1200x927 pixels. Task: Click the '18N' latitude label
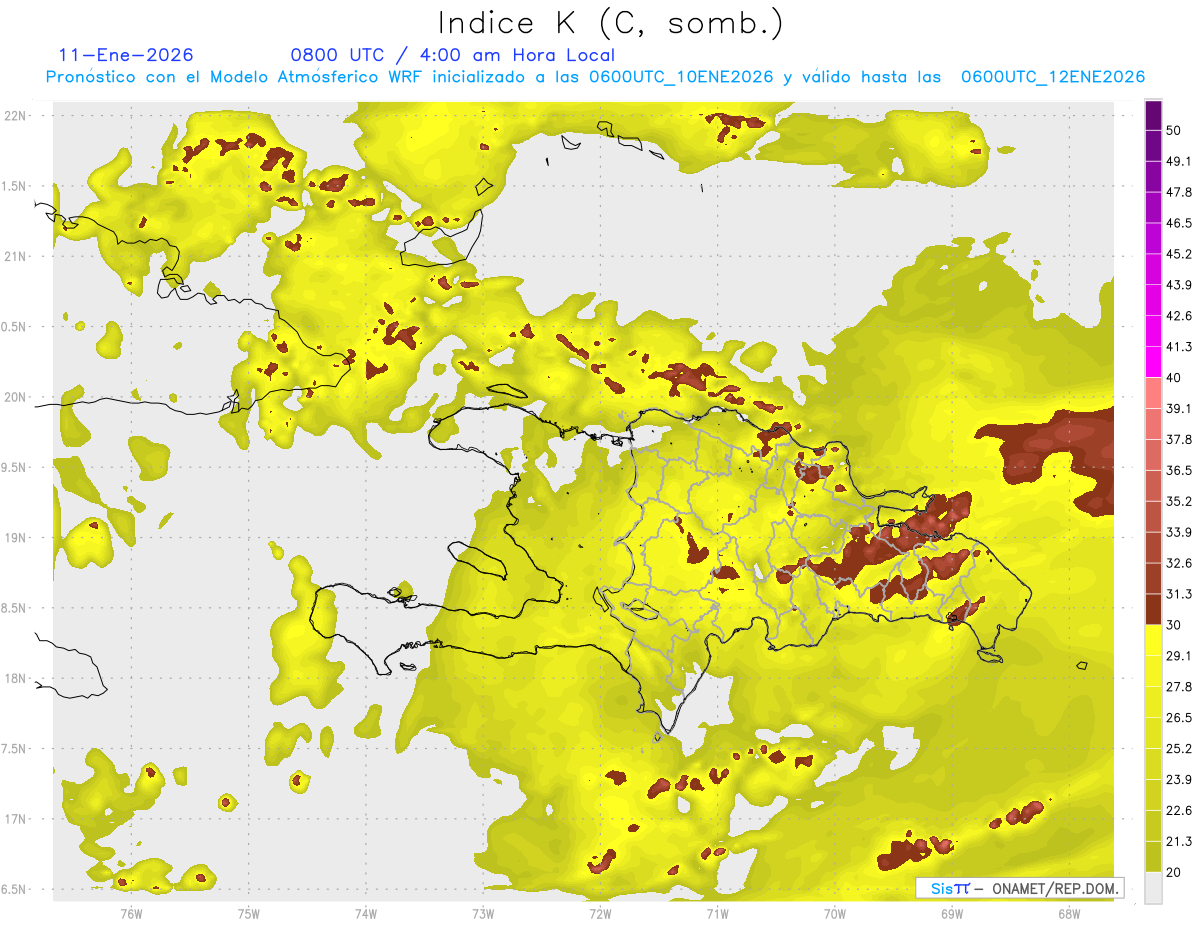pyautogui.click(x=17, y=678)
